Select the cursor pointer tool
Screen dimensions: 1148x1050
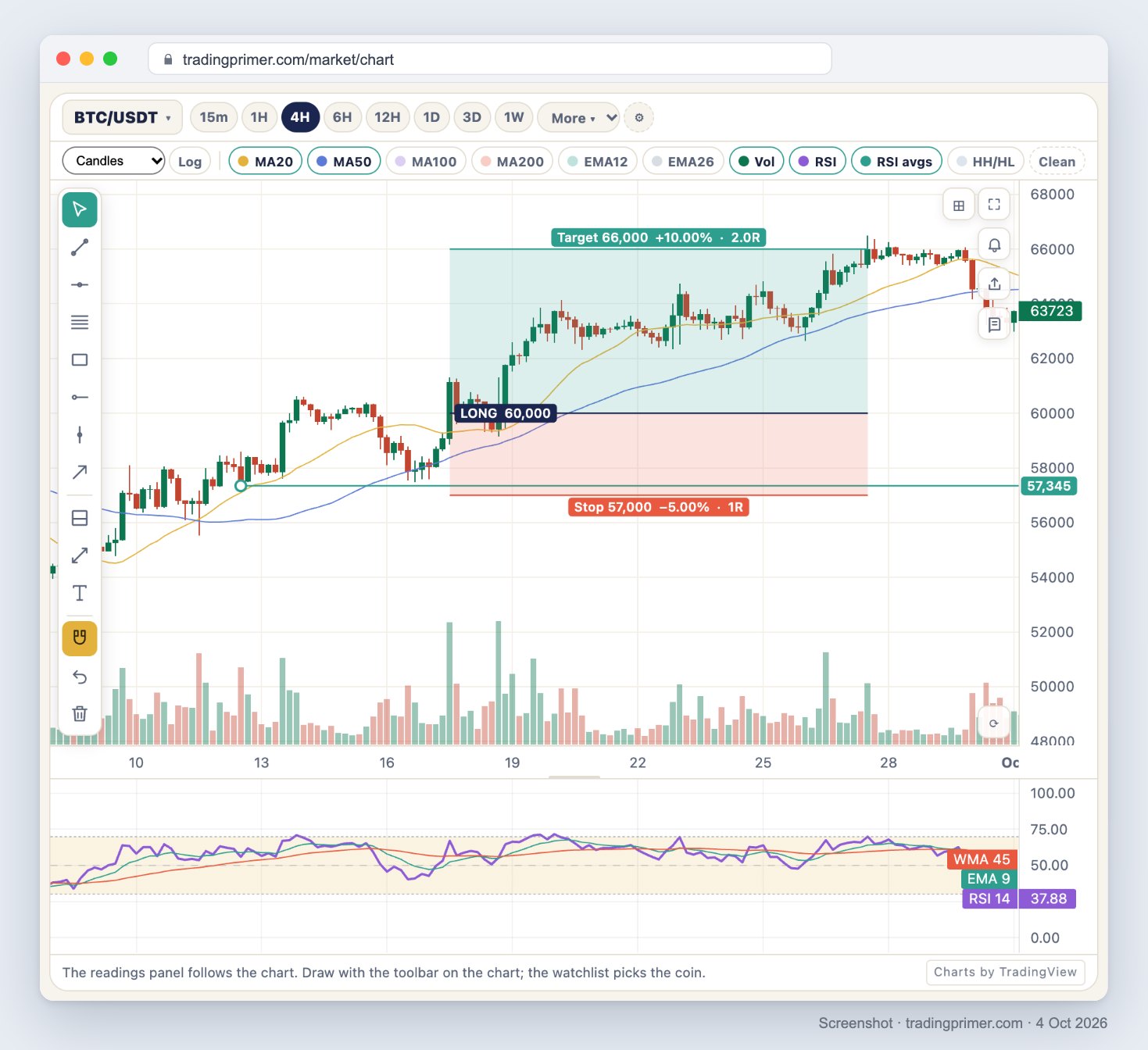click(x=80, y=209)
